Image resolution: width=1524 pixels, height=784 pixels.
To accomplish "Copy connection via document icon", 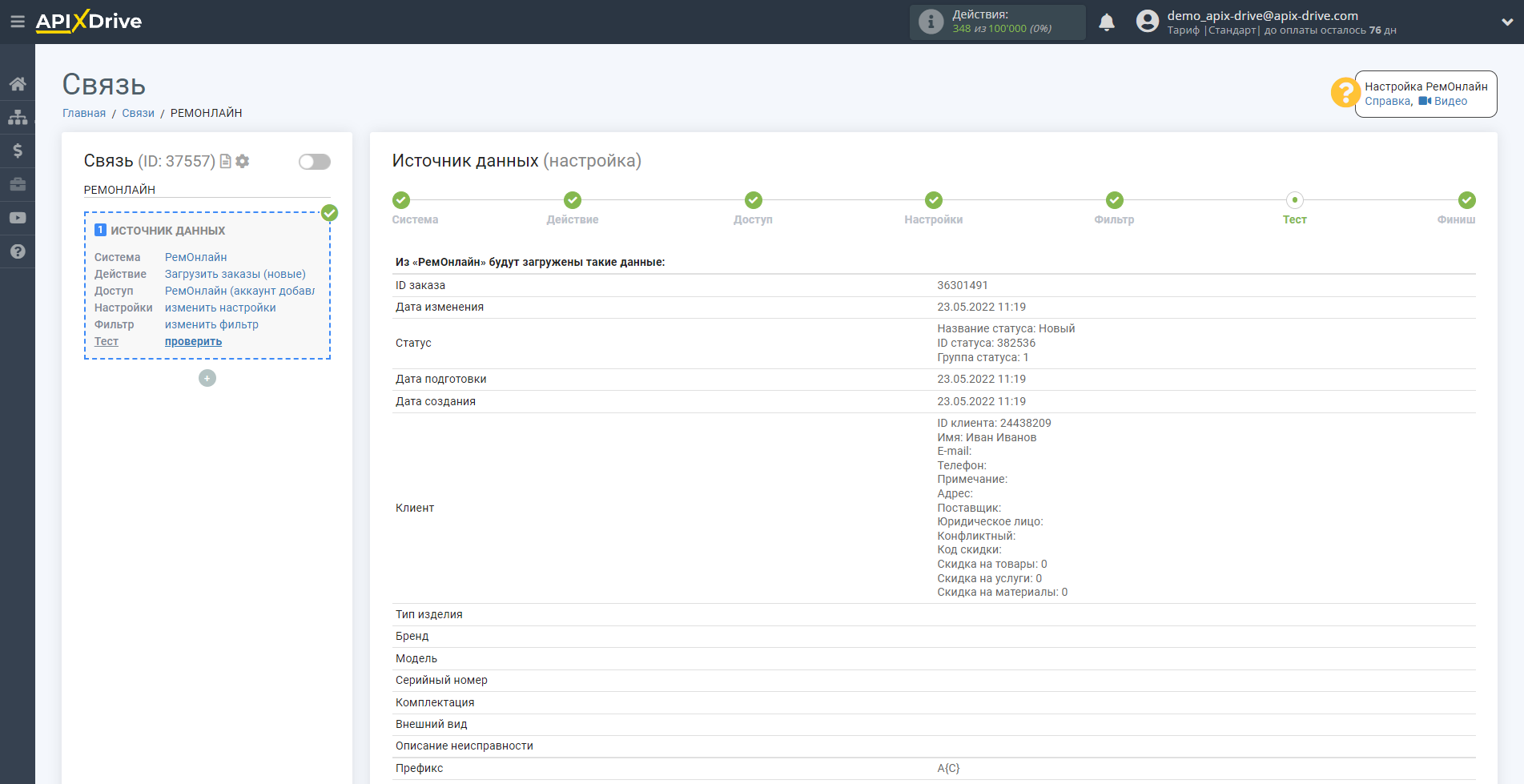I will point(226,161).
